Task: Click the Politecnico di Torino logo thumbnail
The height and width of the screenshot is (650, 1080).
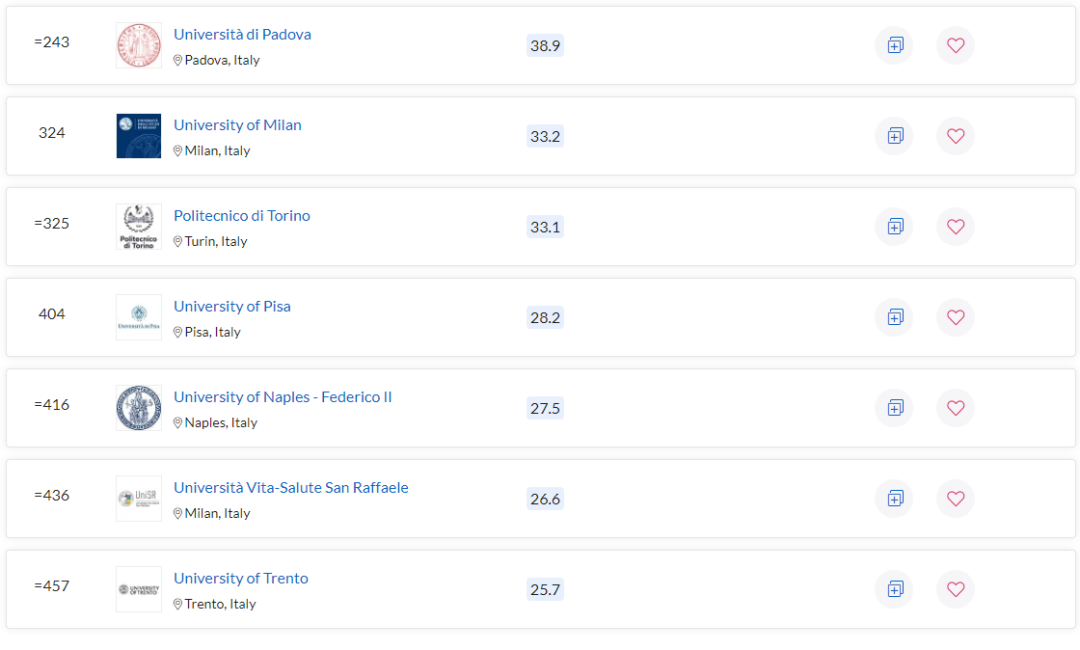Action: 138,226
